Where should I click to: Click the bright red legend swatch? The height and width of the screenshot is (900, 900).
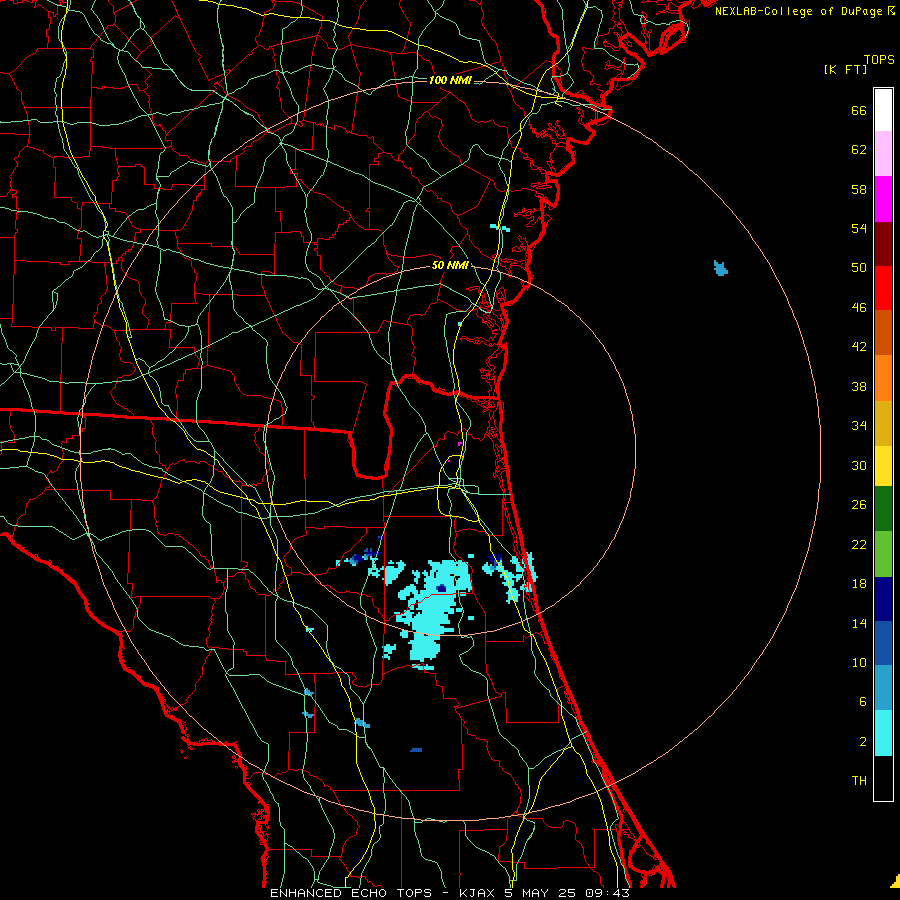[x=883, y=288]
